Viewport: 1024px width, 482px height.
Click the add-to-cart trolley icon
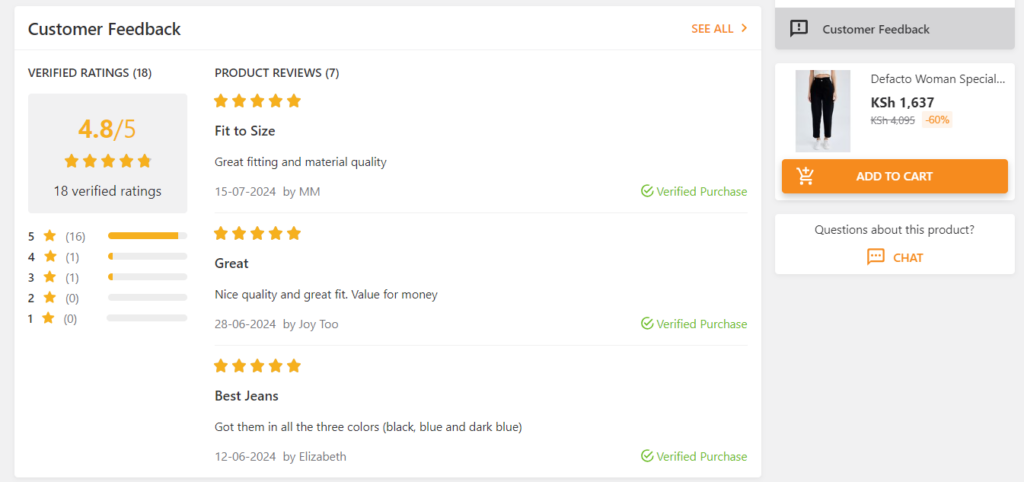click(805, 176)
